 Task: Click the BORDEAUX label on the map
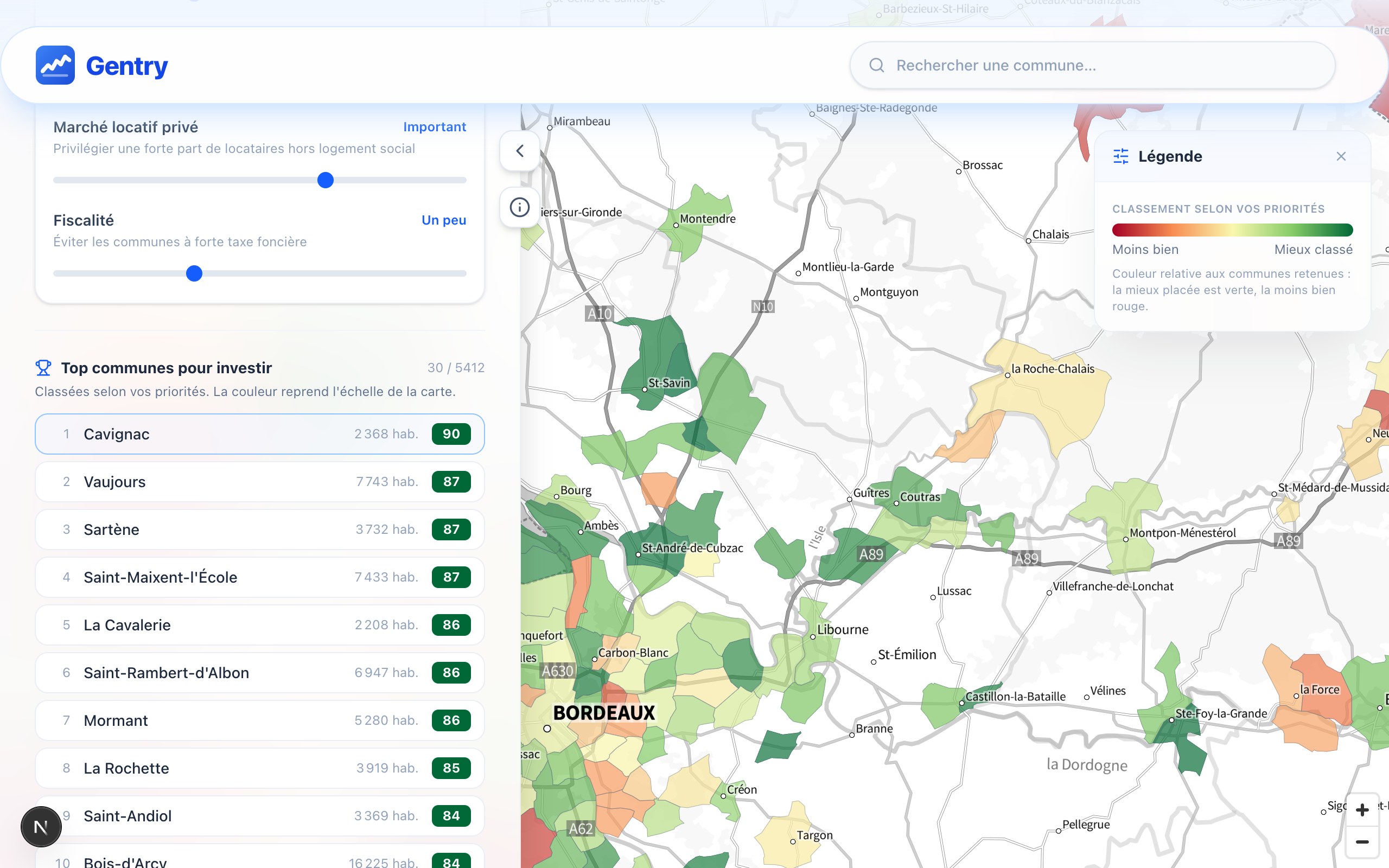[604, 713]
